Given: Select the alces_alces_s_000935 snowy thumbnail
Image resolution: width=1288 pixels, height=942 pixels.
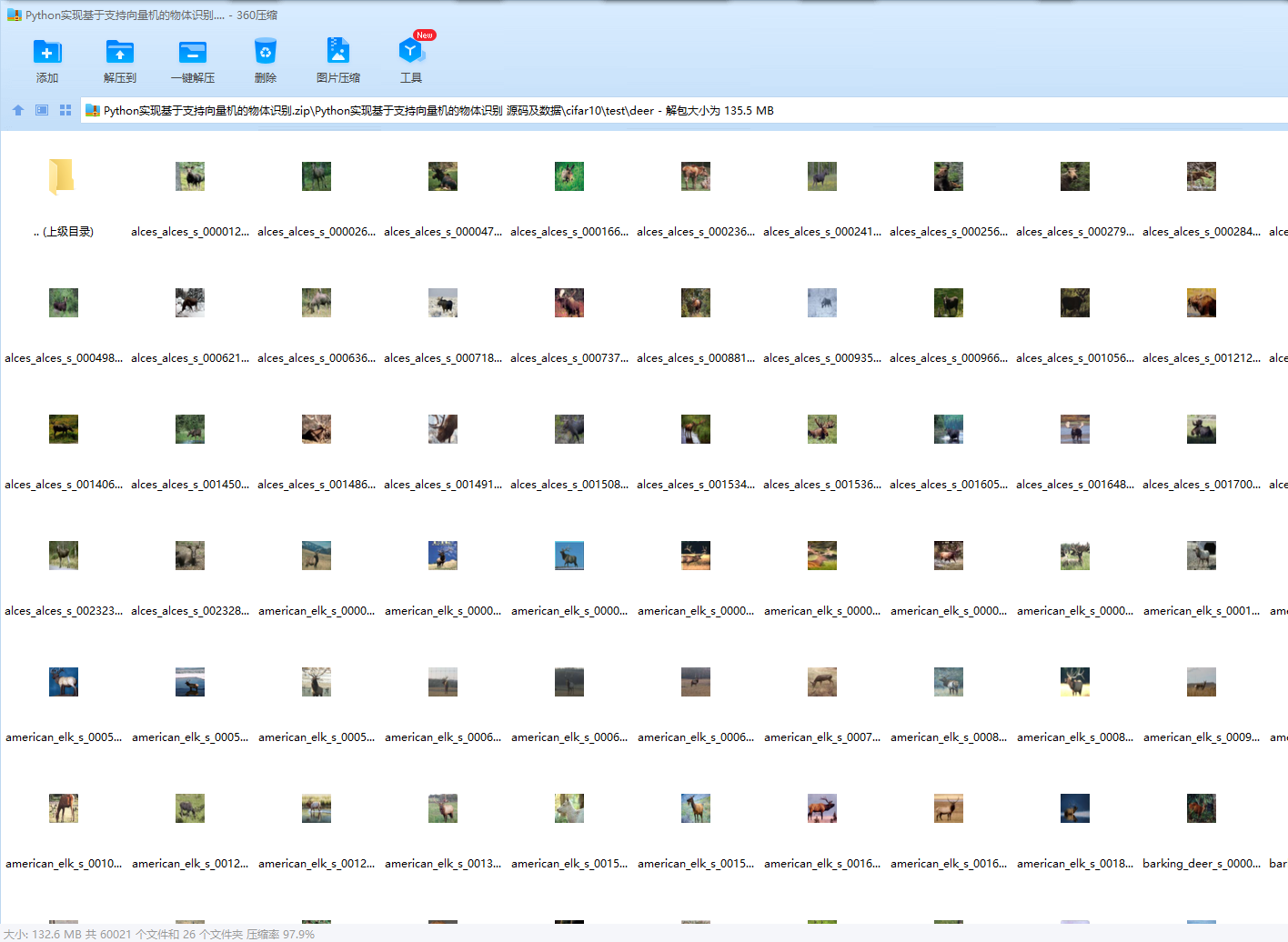Looking at the screenshot, I should [822, 303].
